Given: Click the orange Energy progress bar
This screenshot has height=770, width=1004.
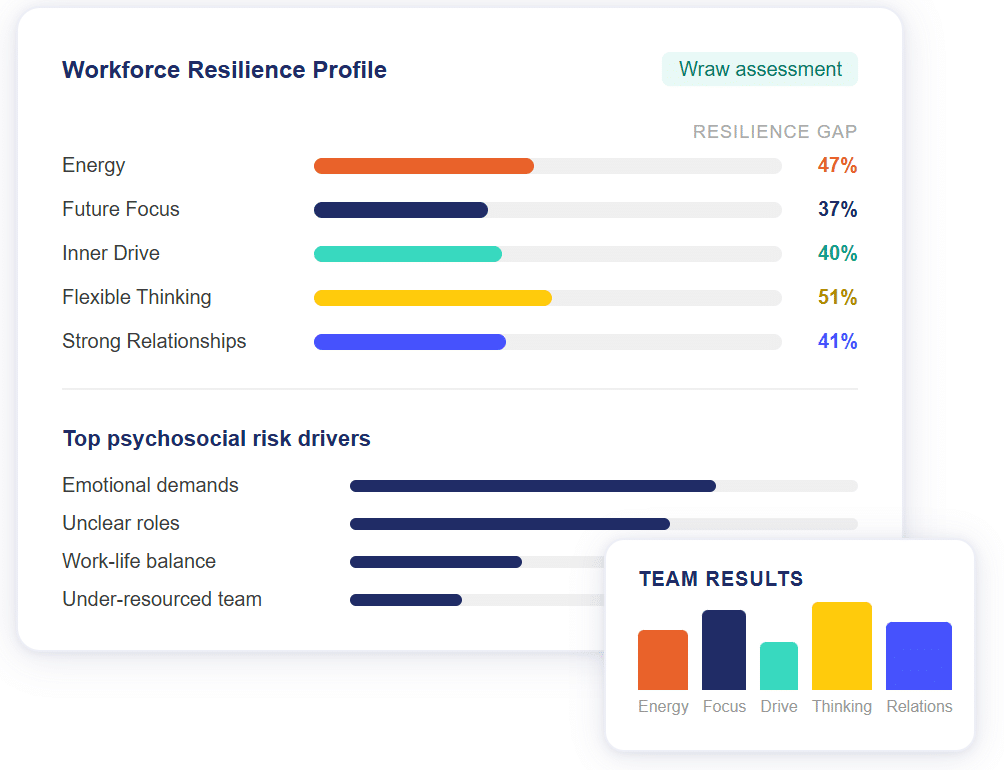Looking at the screenshot, I should 424,166.
